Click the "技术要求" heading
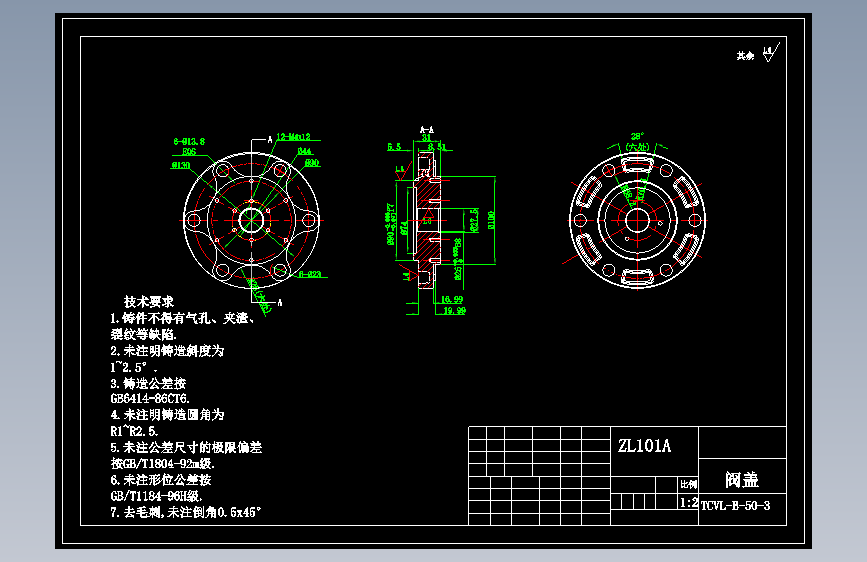Screen dimensions: 867x562 click(148, 301)
